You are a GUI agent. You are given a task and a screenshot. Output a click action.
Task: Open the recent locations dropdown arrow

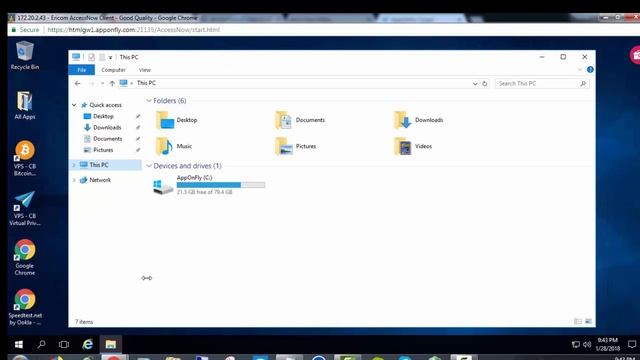102,83
